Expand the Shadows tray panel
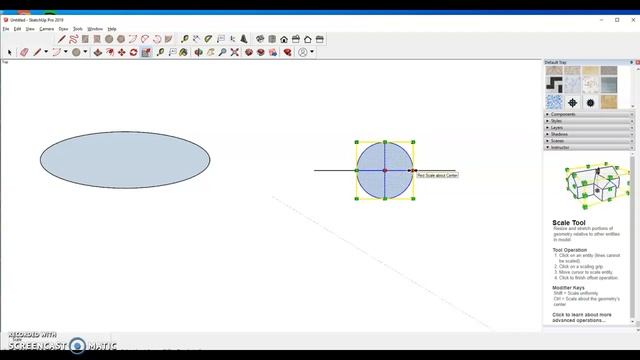This screenshot has height=360, width=640. [x=589, y=134]
